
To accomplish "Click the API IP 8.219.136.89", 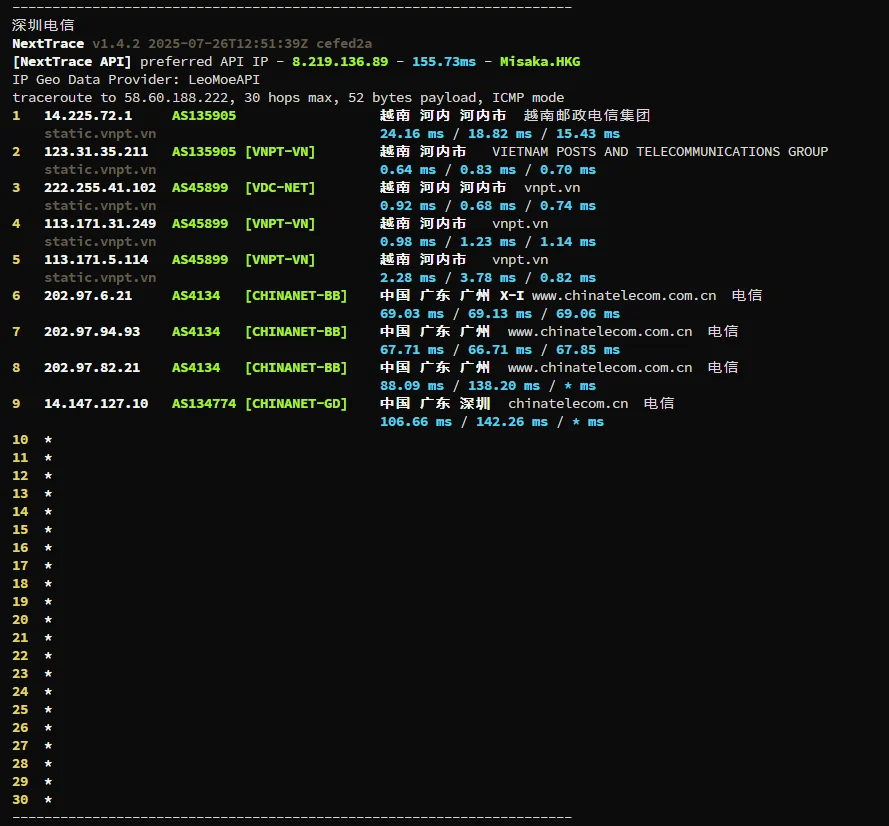I will click(340, 62).
